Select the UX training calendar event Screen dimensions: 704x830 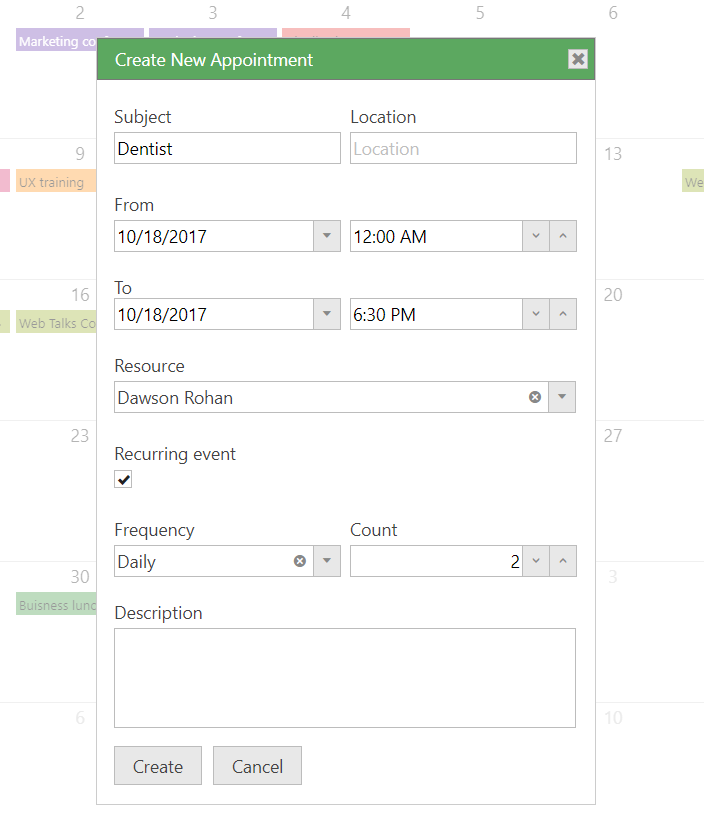coord(56,182)
